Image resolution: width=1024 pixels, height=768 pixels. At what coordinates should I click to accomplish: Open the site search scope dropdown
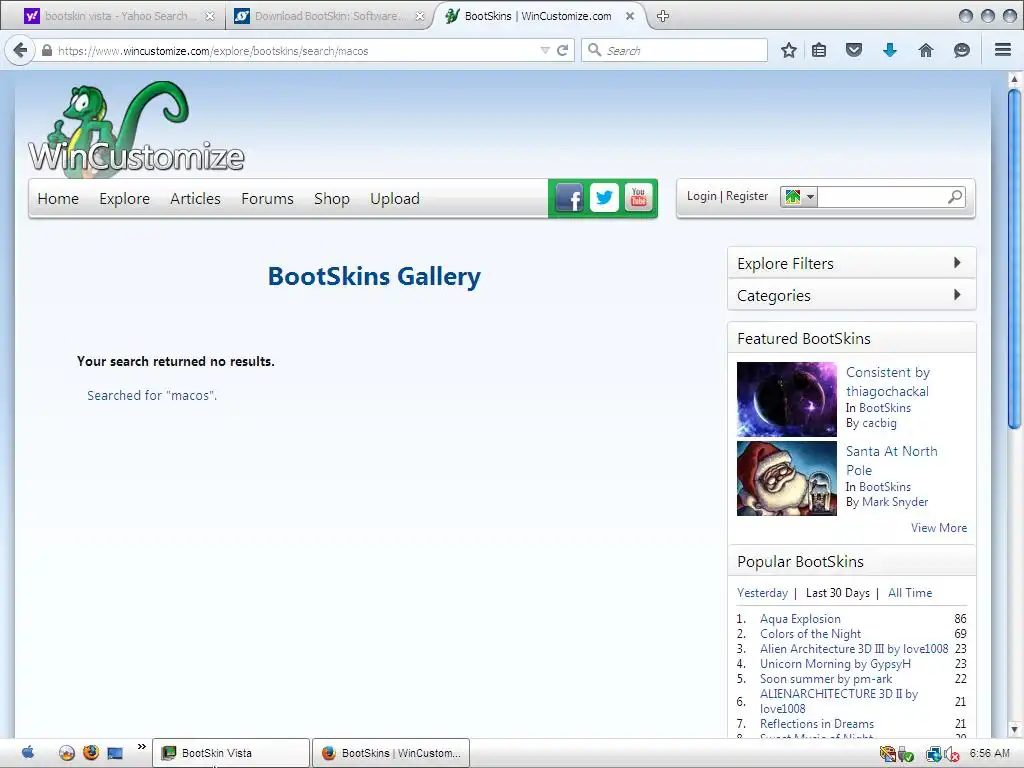coord(799,197)
